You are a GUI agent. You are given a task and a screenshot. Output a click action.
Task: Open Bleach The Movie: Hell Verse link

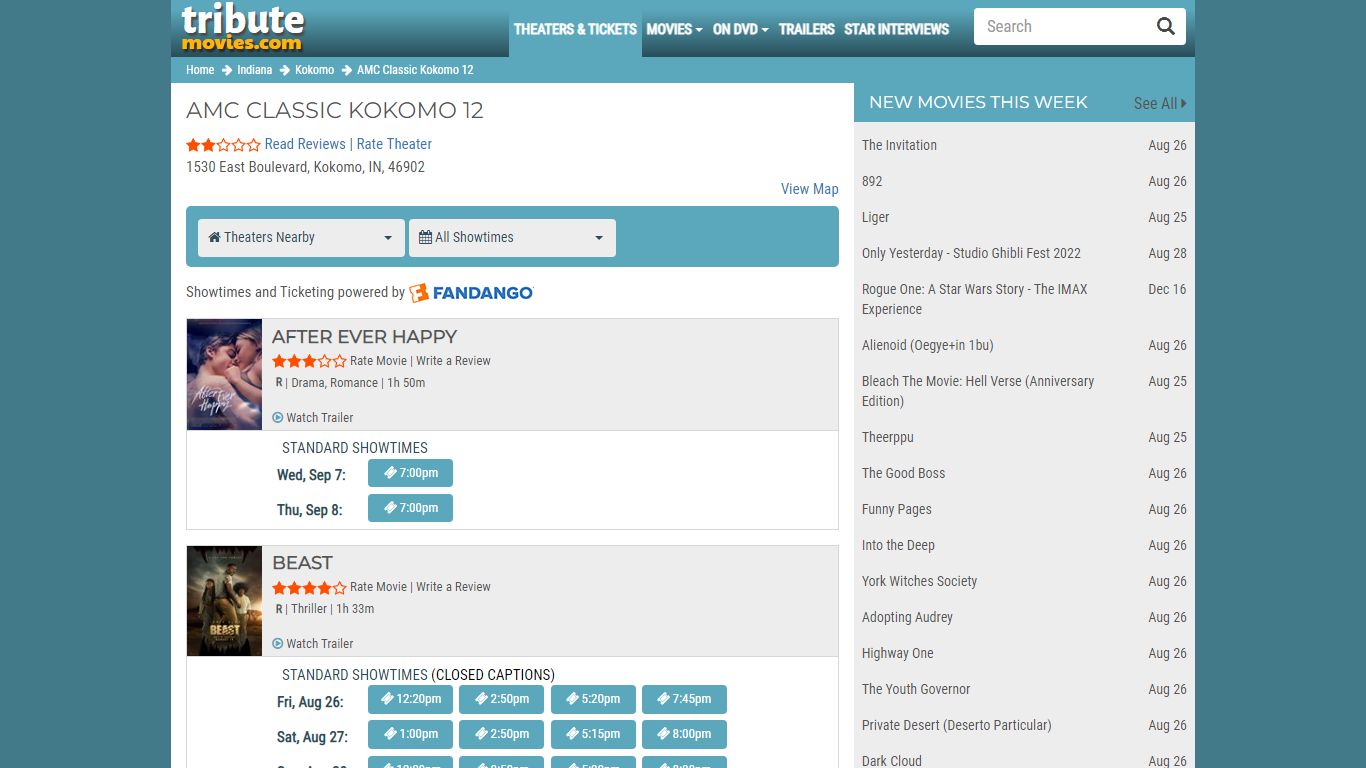pyautogui.click(x=978, y=391)
